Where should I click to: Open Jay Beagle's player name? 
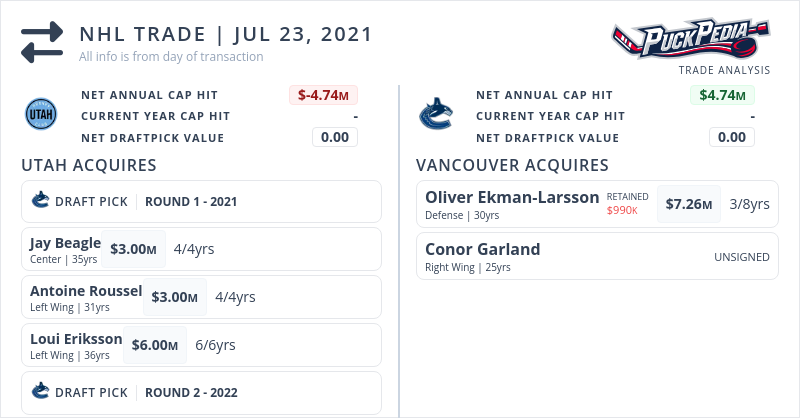(65, 243)
